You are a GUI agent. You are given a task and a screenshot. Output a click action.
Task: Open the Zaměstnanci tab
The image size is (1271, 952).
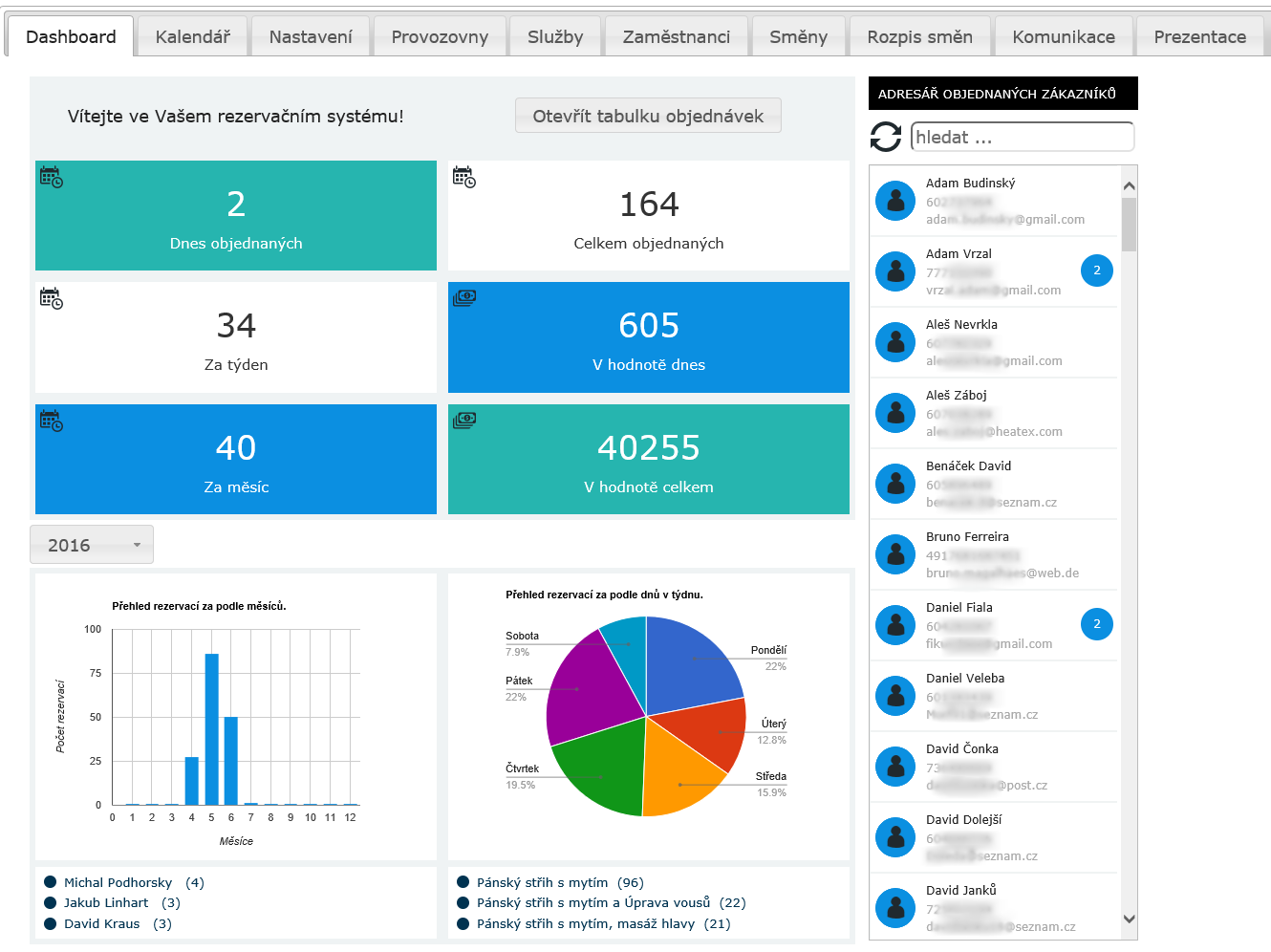(x=677, y=36)
